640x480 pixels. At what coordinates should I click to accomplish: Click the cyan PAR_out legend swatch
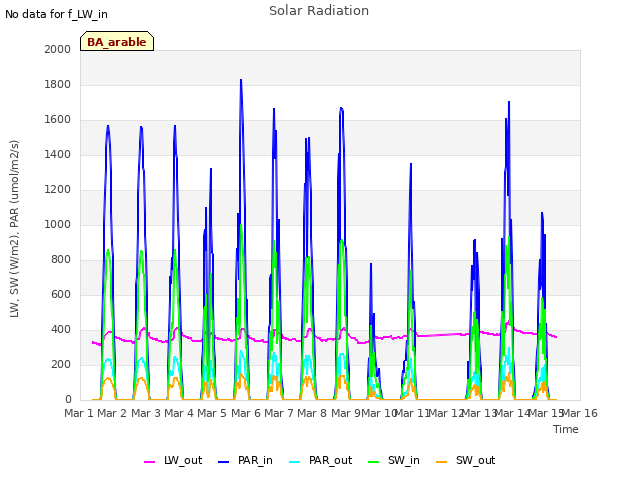294,462
